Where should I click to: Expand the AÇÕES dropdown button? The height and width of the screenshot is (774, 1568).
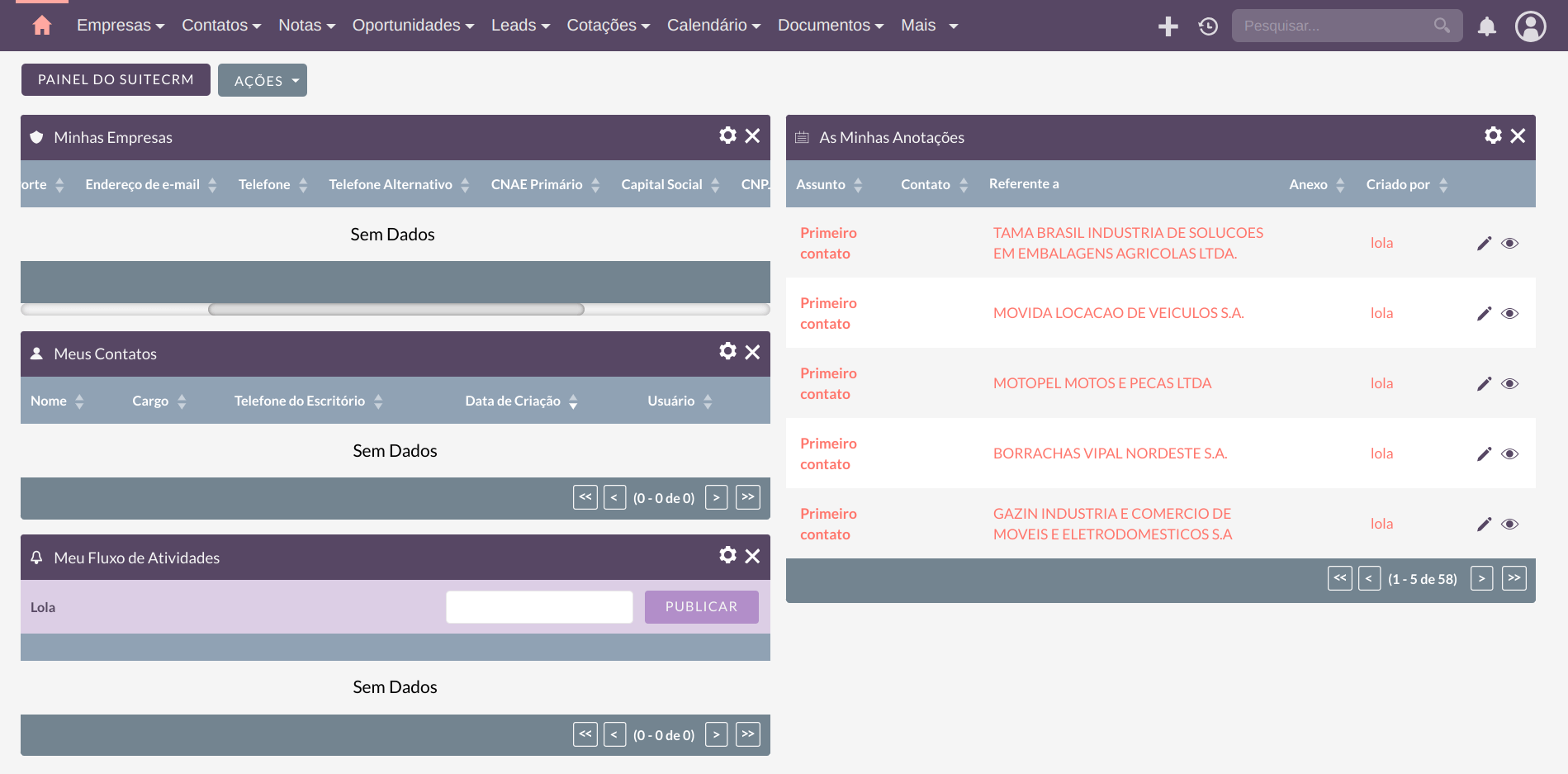[x=263, y=81]
